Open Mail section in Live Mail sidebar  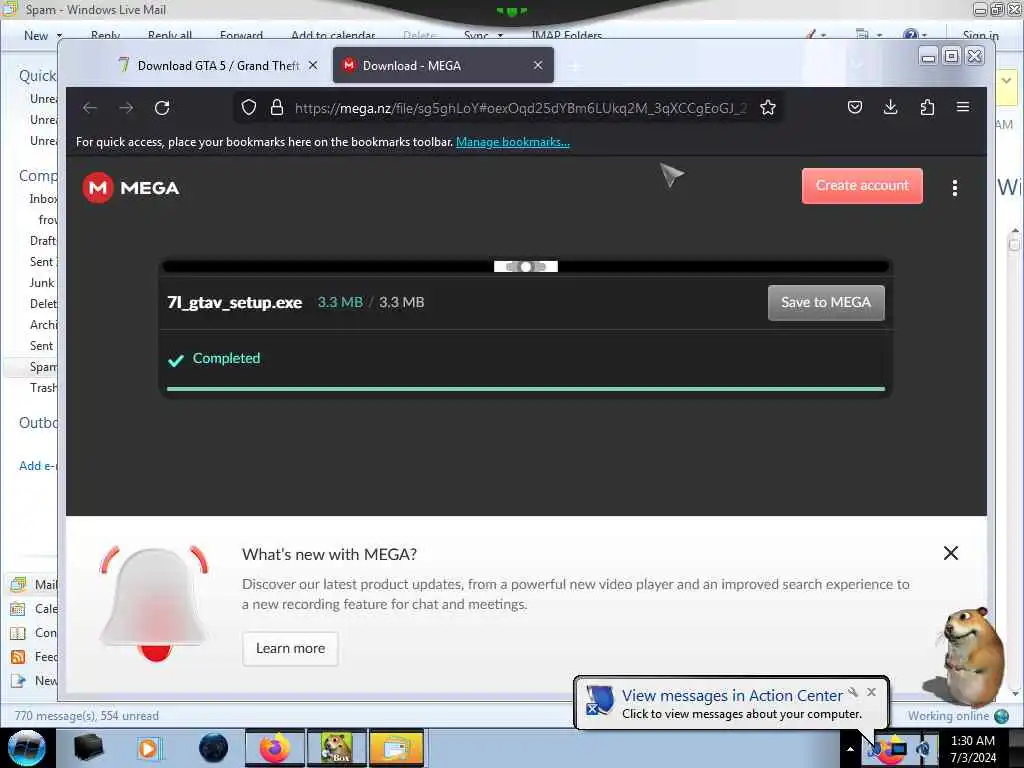tap(34, 584)
